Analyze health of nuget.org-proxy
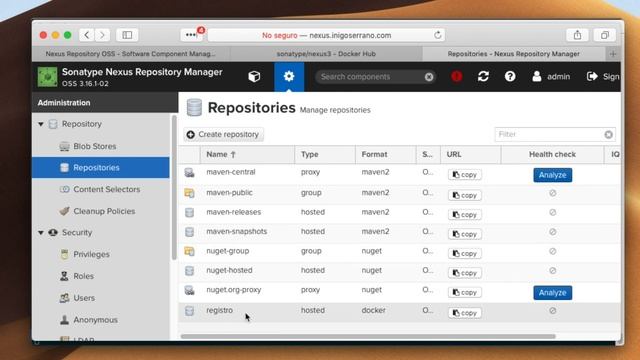Viewport: 640px width, 360px height. [x=552, y=293]
